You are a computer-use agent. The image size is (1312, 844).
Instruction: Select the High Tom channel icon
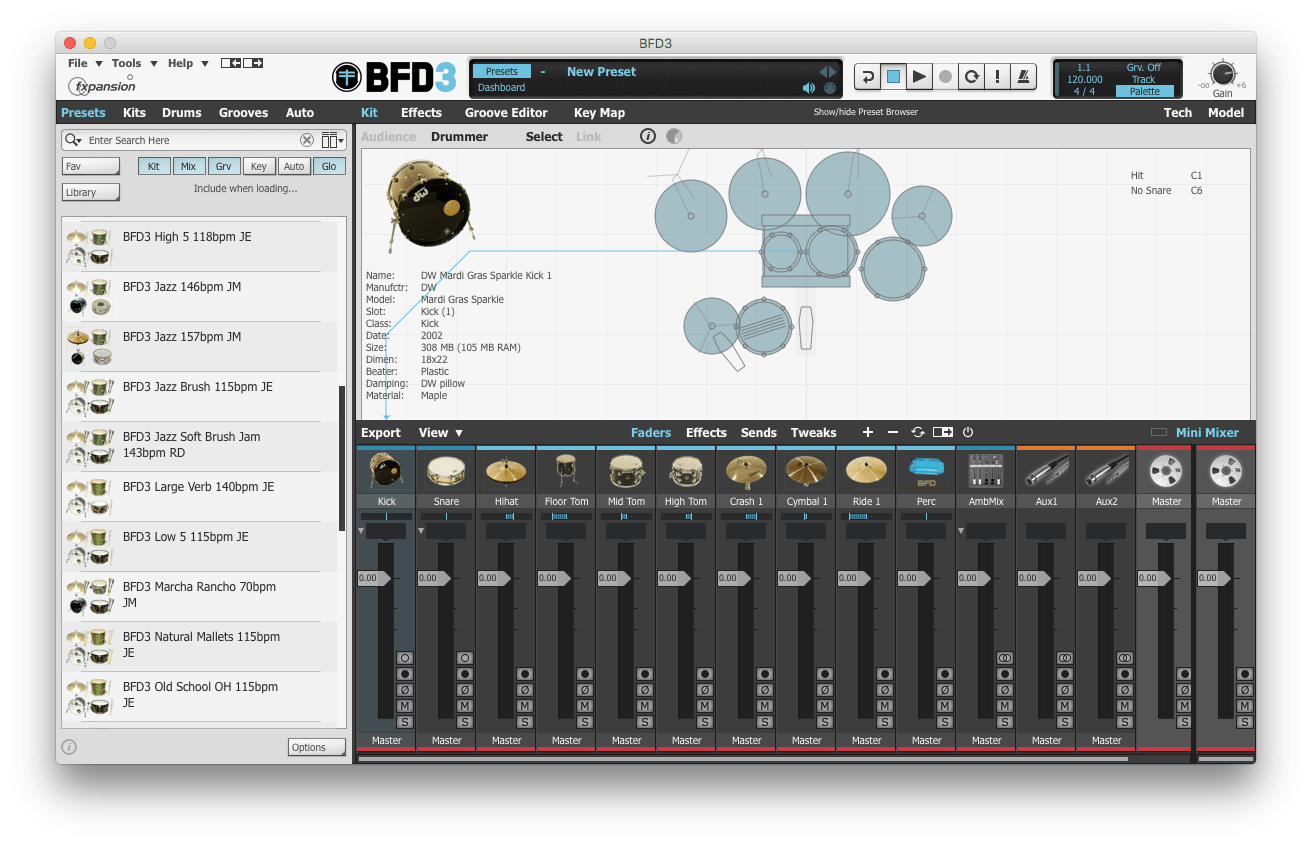(686, 471)
